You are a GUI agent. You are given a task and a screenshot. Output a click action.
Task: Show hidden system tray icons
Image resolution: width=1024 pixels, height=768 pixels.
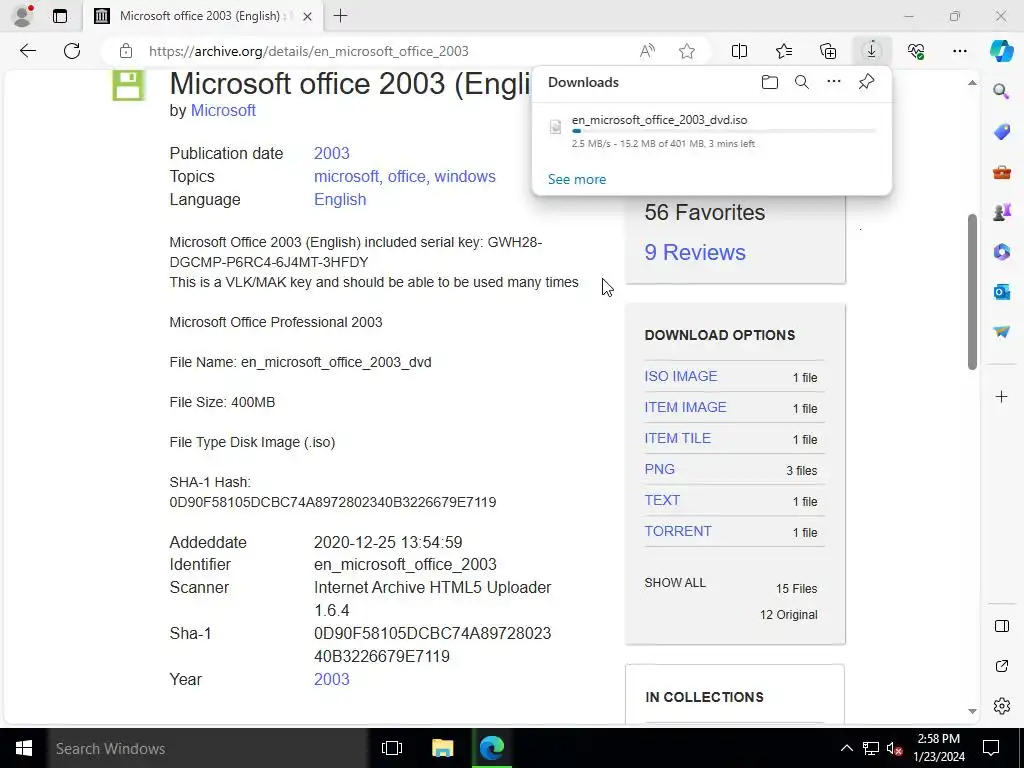coord(846,748)
